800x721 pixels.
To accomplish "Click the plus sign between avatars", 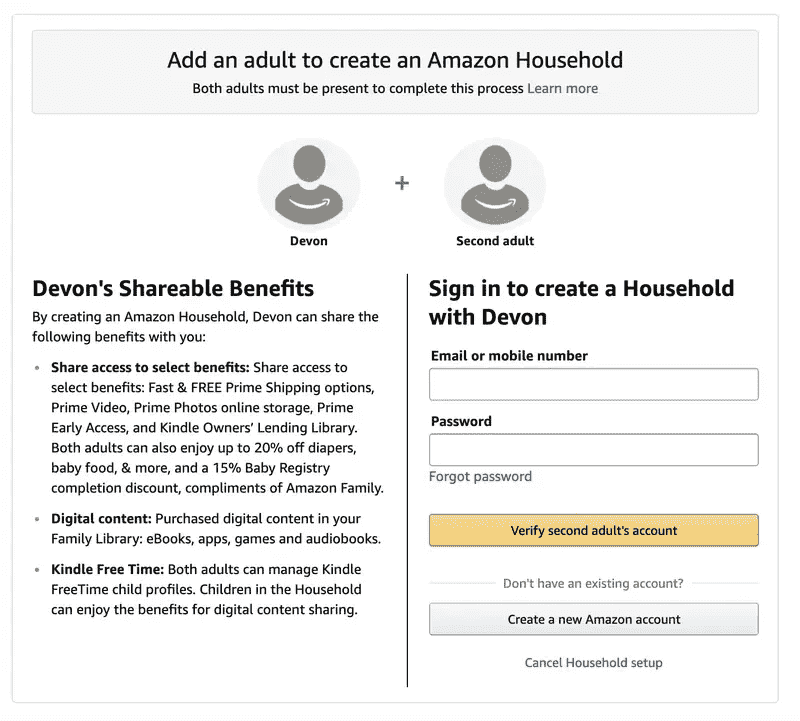I will pos(402,183).
